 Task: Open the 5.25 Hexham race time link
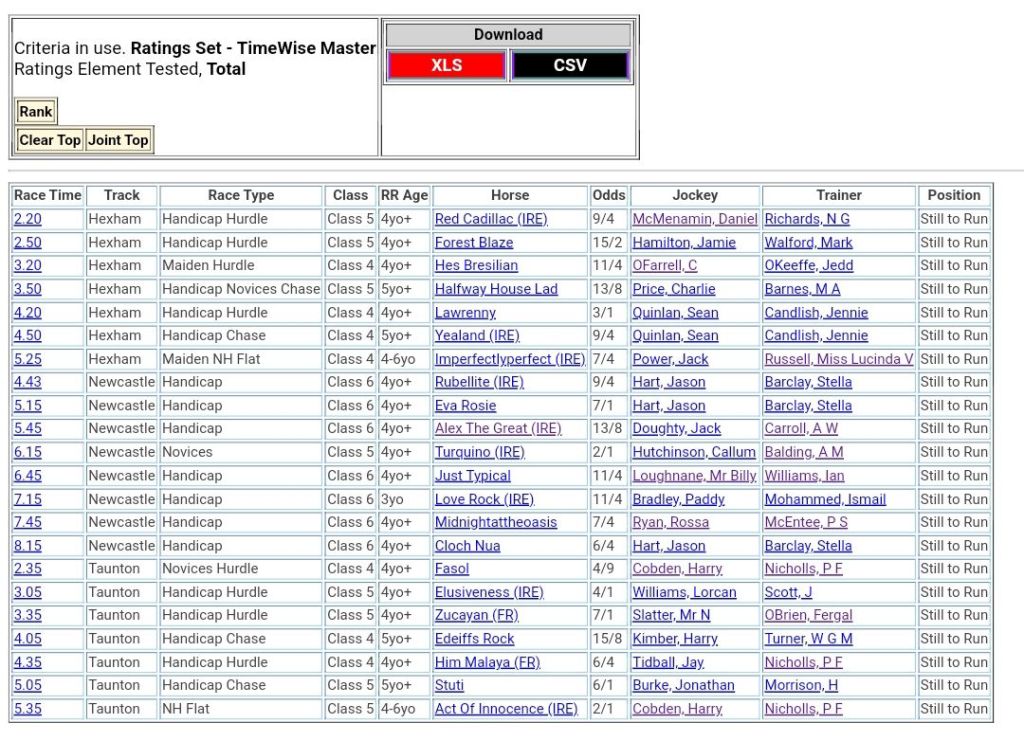[28, 359]
